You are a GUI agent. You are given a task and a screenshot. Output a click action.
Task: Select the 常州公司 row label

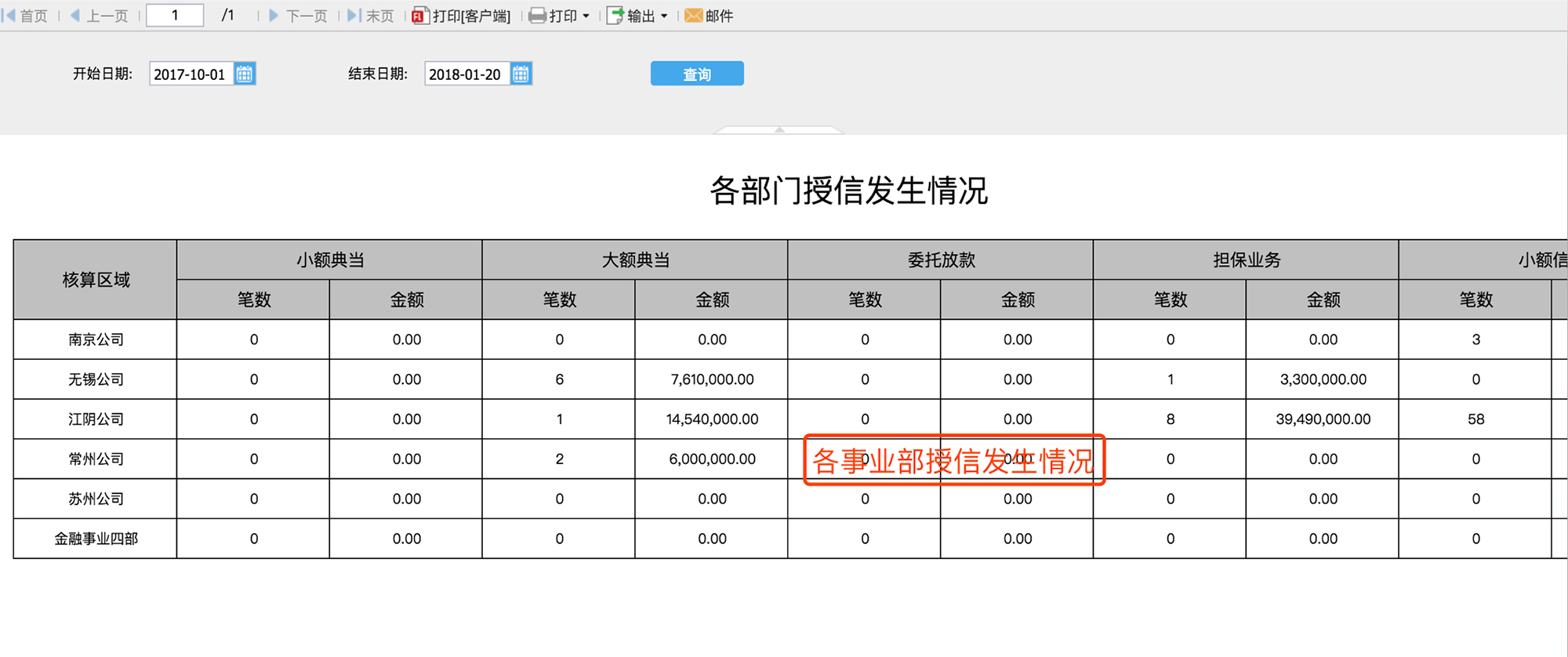[x=95, y=459]
